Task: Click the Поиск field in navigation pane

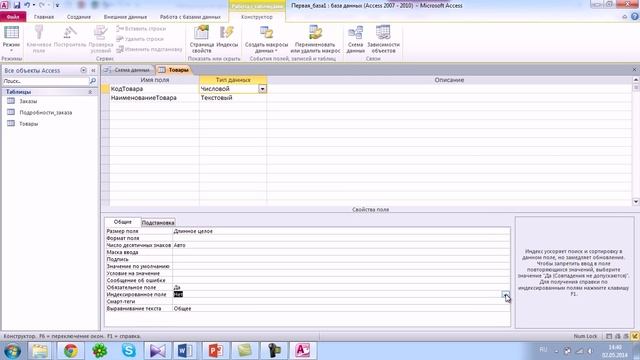Action: click(x=45, y=81)
